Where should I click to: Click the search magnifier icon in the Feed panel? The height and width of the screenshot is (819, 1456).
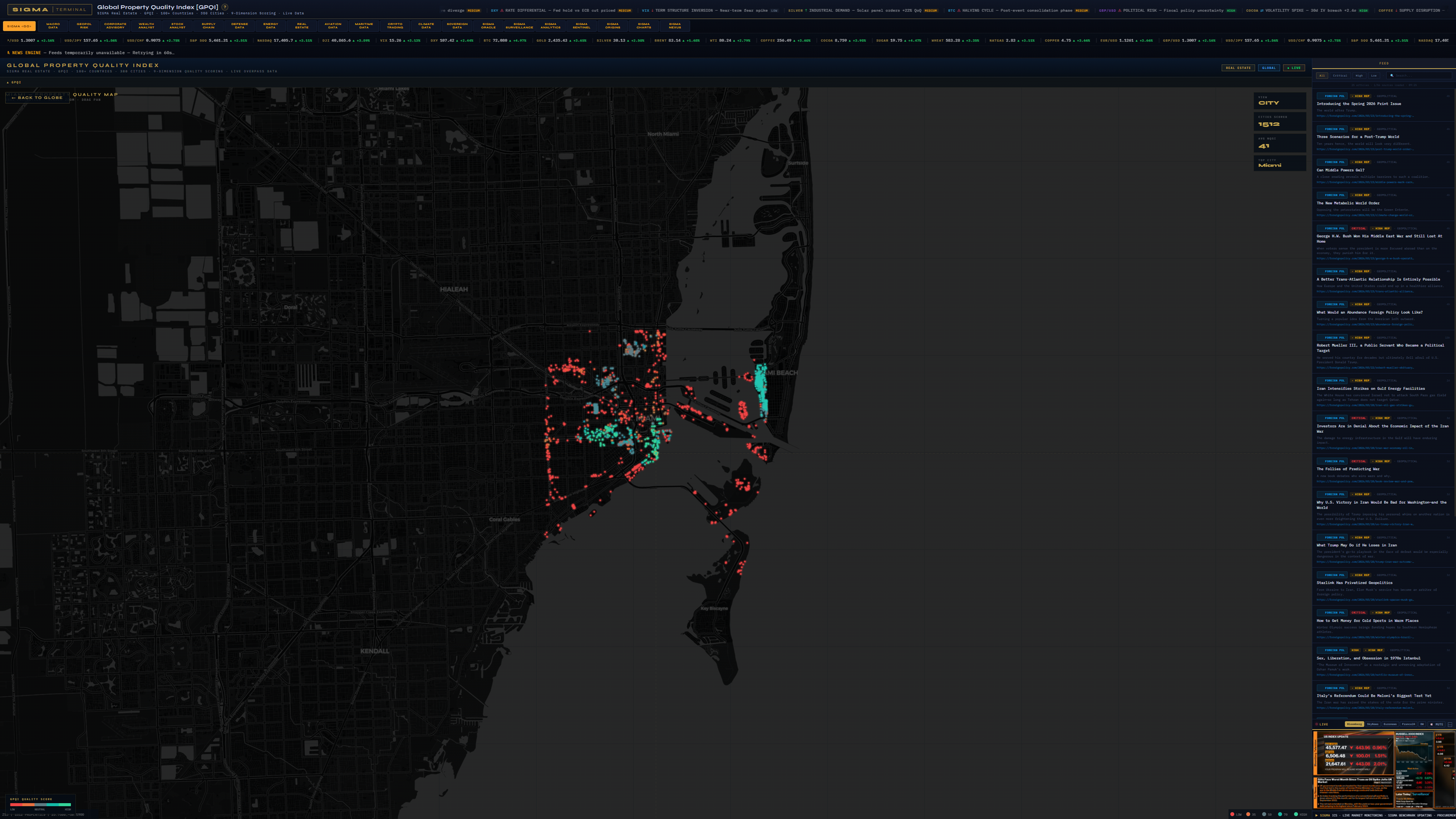1392,76
